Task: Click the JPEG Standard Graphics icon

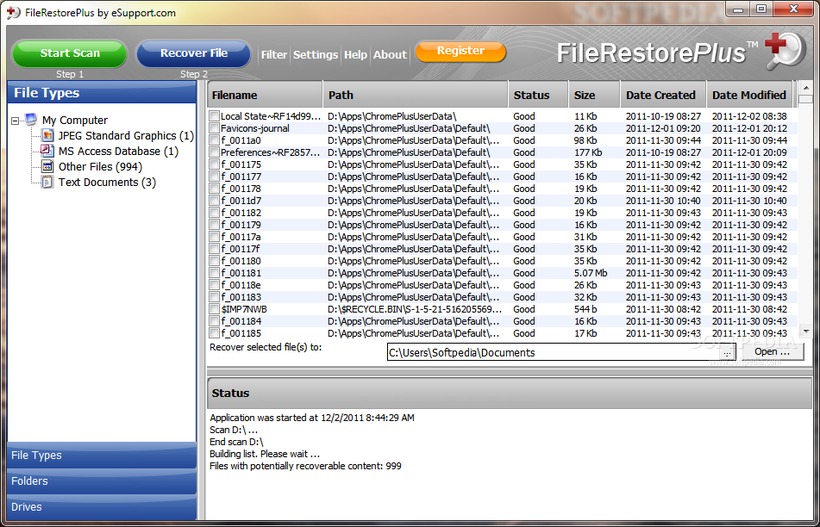Action: click(47, 135)
